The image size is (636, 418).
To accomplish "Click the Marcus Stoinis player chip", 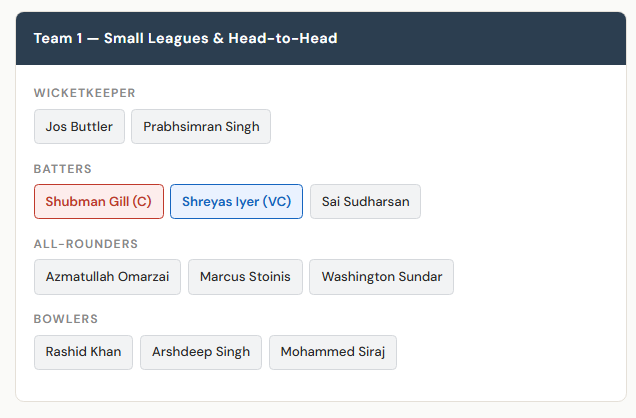I will (x=245, y=277).
